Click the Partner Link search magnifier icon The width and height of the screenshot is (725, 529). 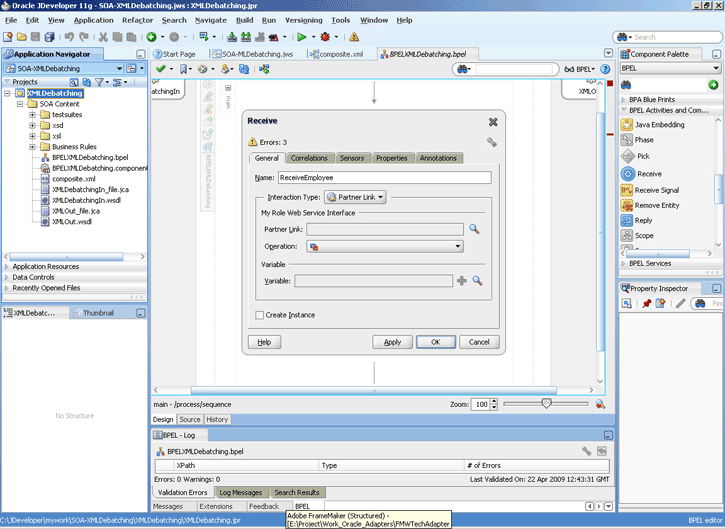click(x=474, y=229)
